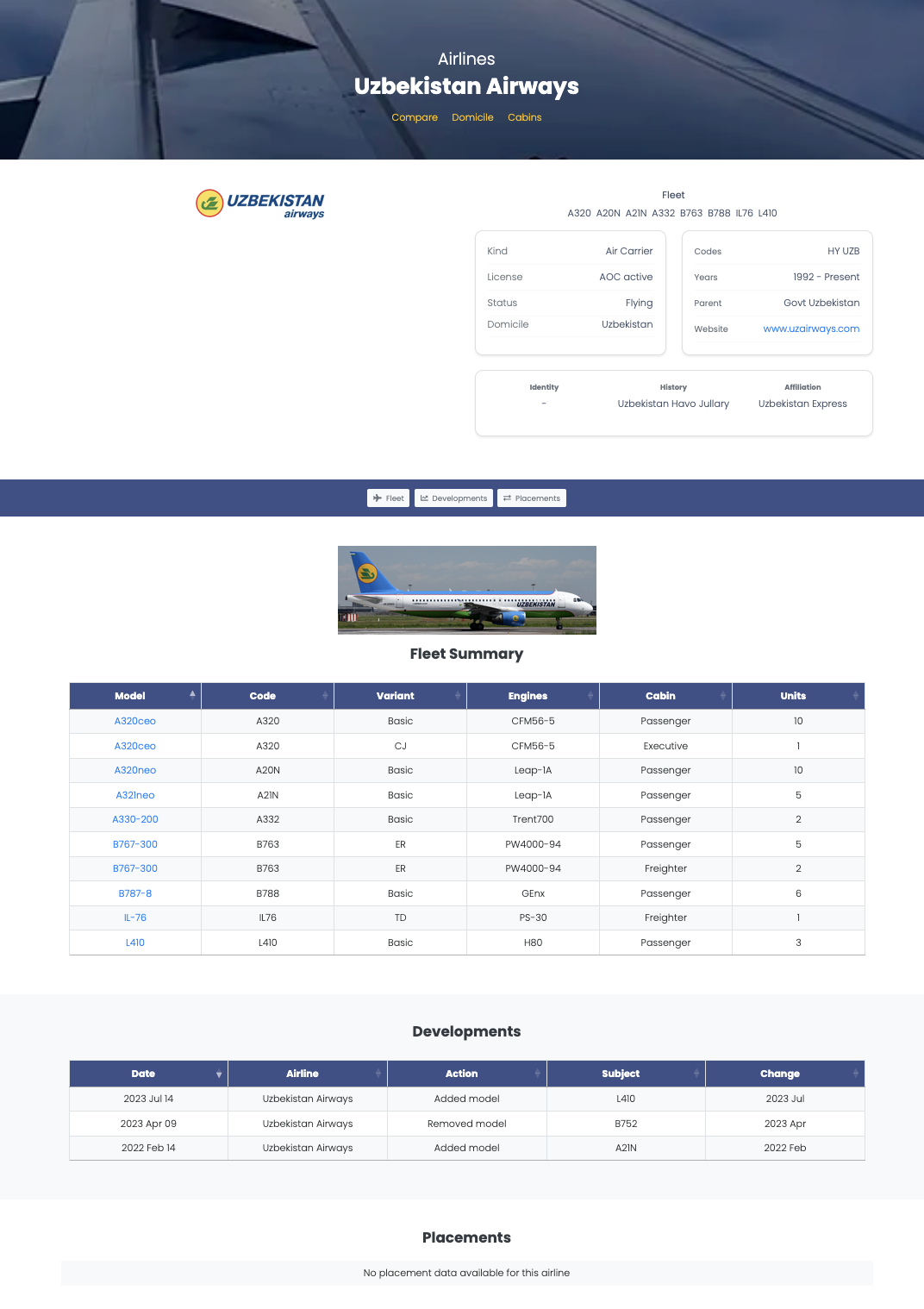The height and width of the screenshot is (1309, 924).
Task: Click Uzbekistan Havo Jullary history entry
Action: click(x=673, y=404)
